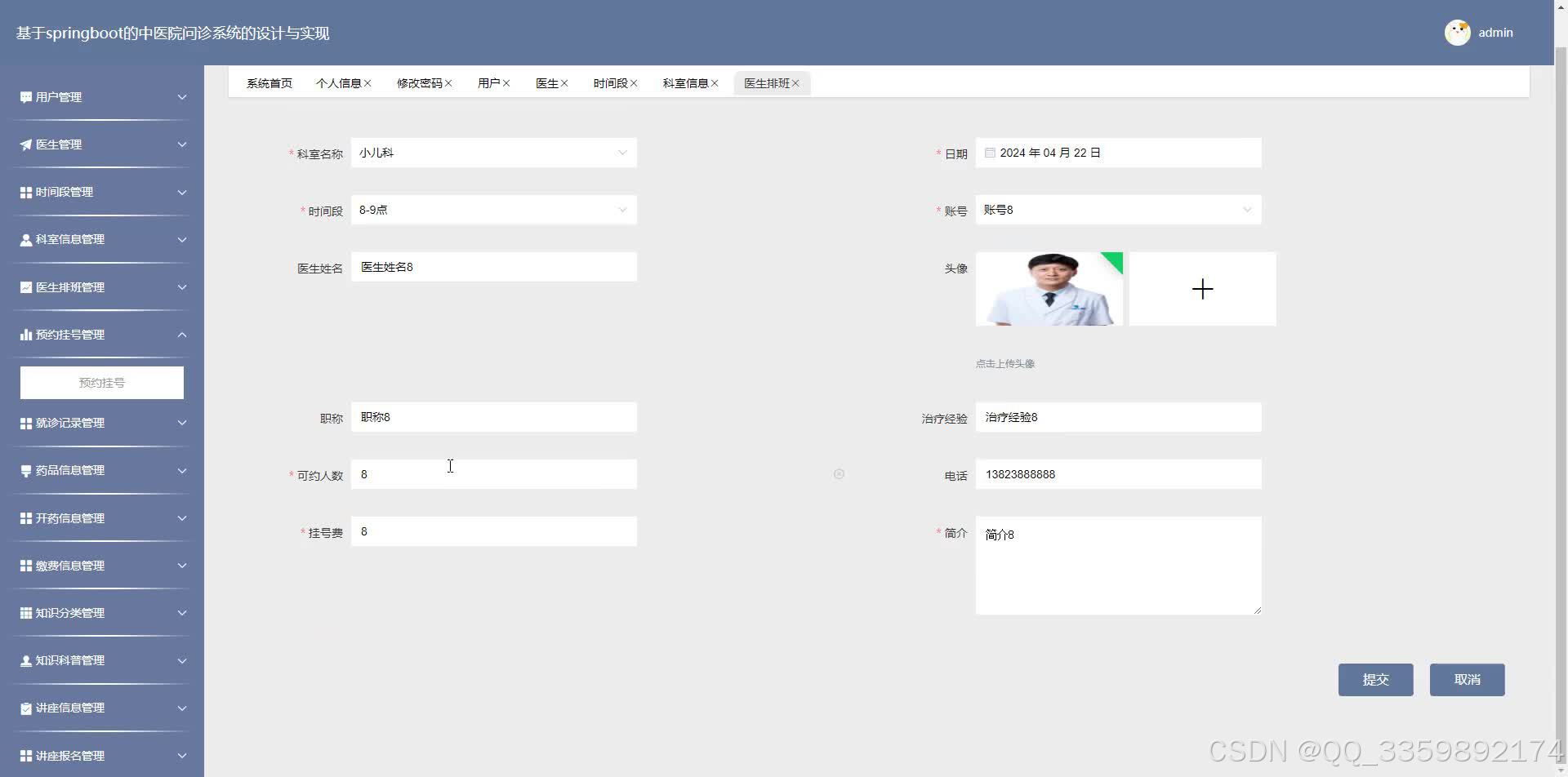Image resolution: width=1568 pixels, height=777 pixels.
Task: Click the 用户管理 sidebar icon
Action: [24, 96]
